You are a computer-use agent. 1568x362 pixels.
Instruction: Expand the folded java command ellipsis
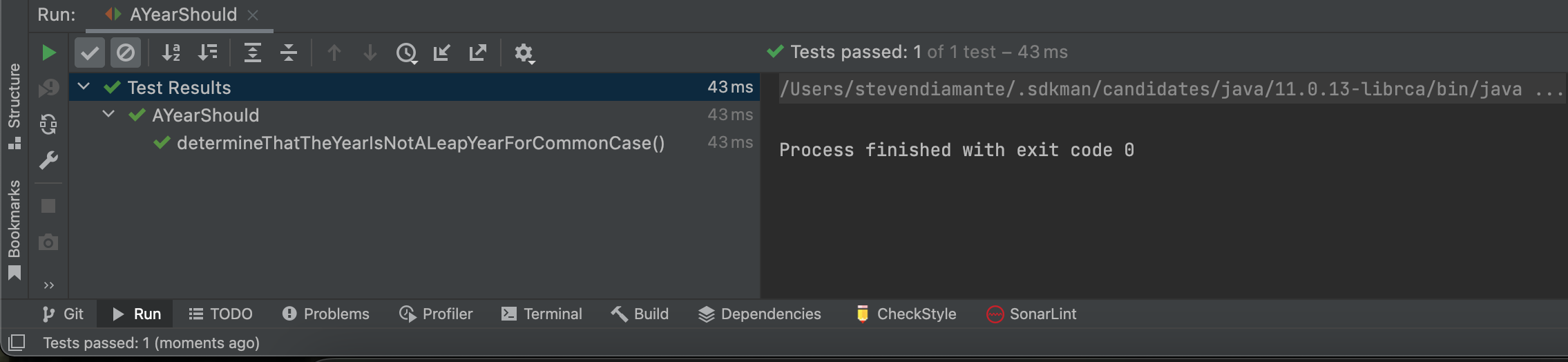click(1549, 89)
